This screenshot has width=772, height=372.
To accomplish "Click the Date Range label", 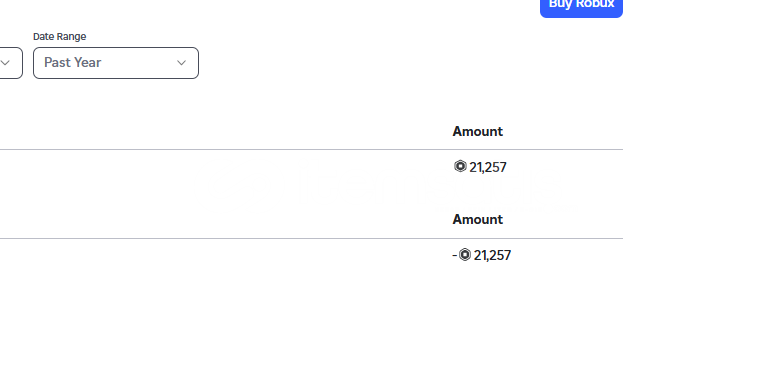I will pyautogui.click(x=60, y=36).
